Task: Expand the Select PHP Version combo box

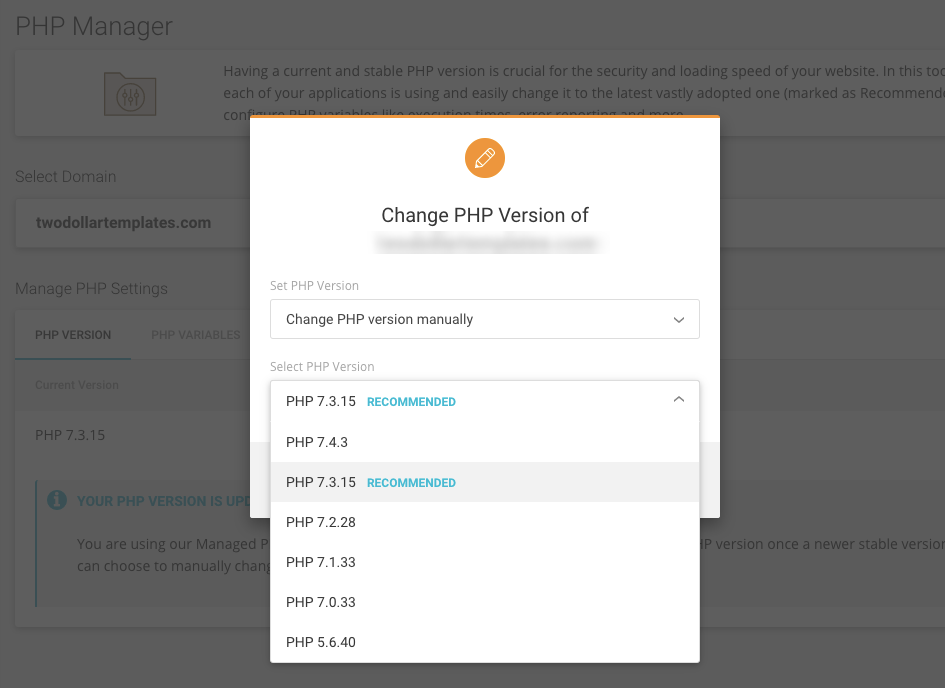Action: 484,398
